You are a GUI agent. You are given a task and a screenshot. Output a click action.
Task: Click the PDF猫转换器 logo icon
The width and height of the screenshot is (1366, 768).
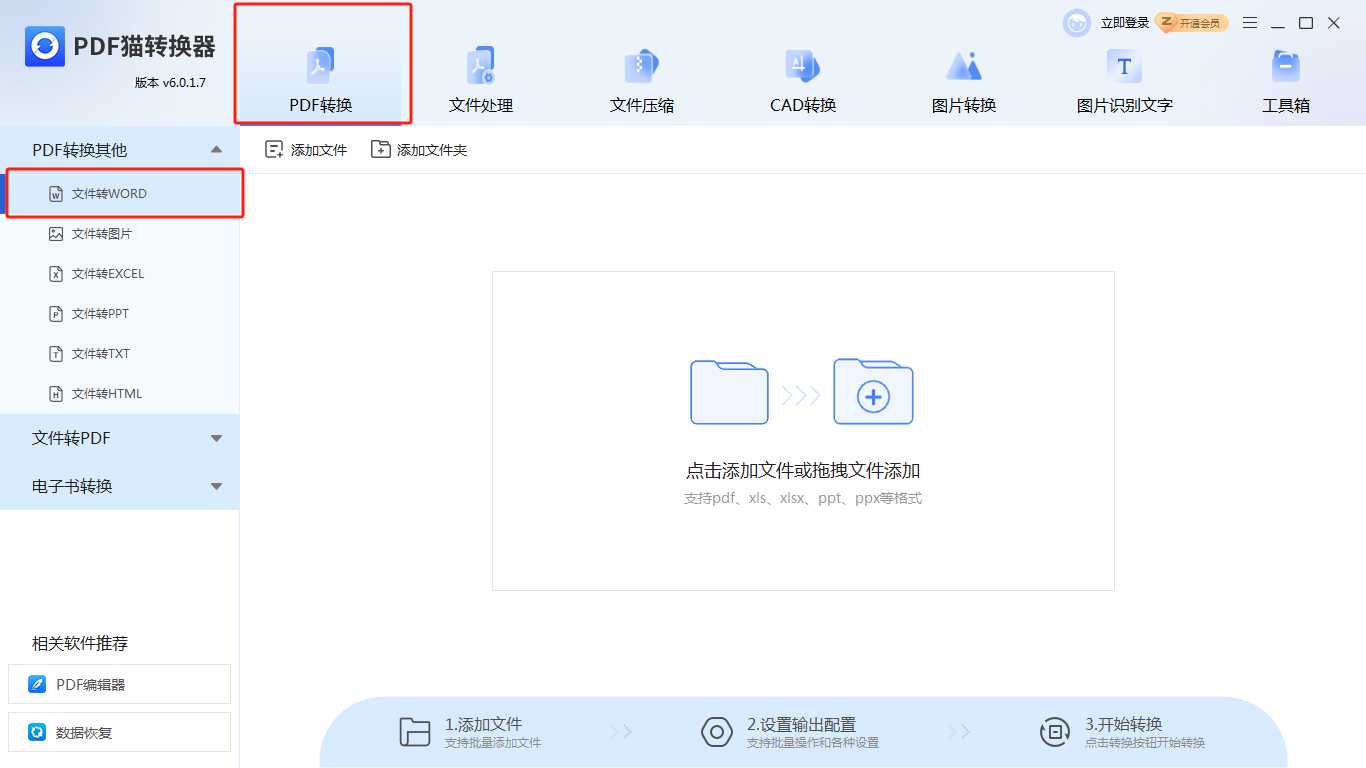[x=45, y=46]
